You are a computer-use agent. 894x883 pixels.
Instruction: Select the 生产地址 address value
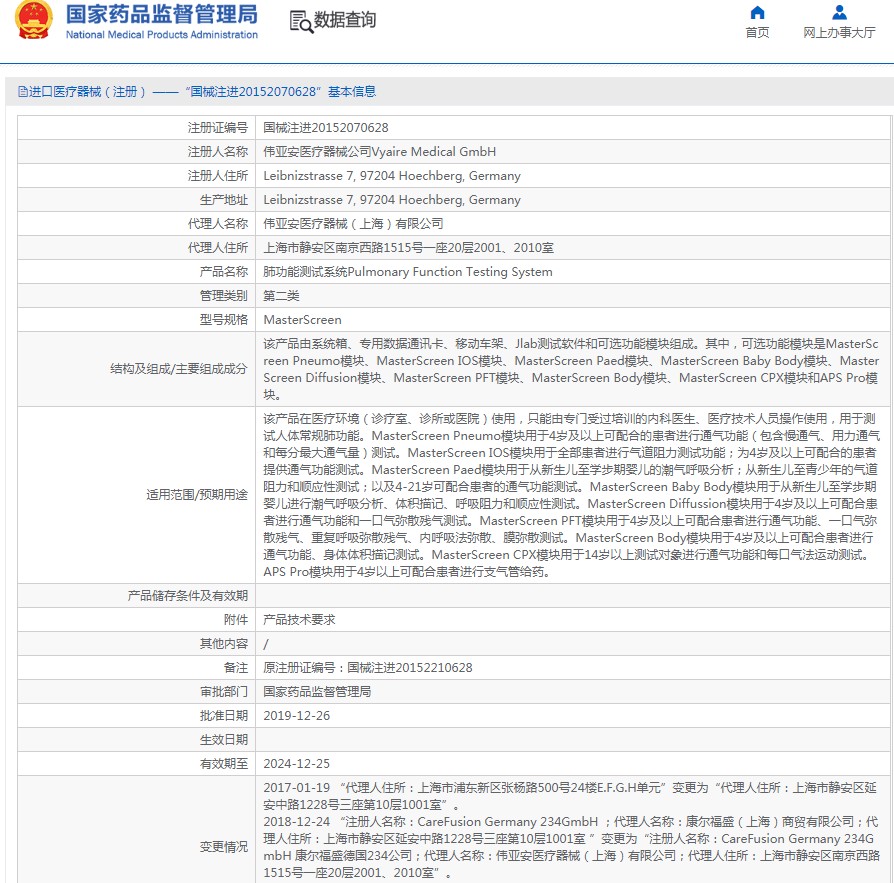[x=392, y=200]
